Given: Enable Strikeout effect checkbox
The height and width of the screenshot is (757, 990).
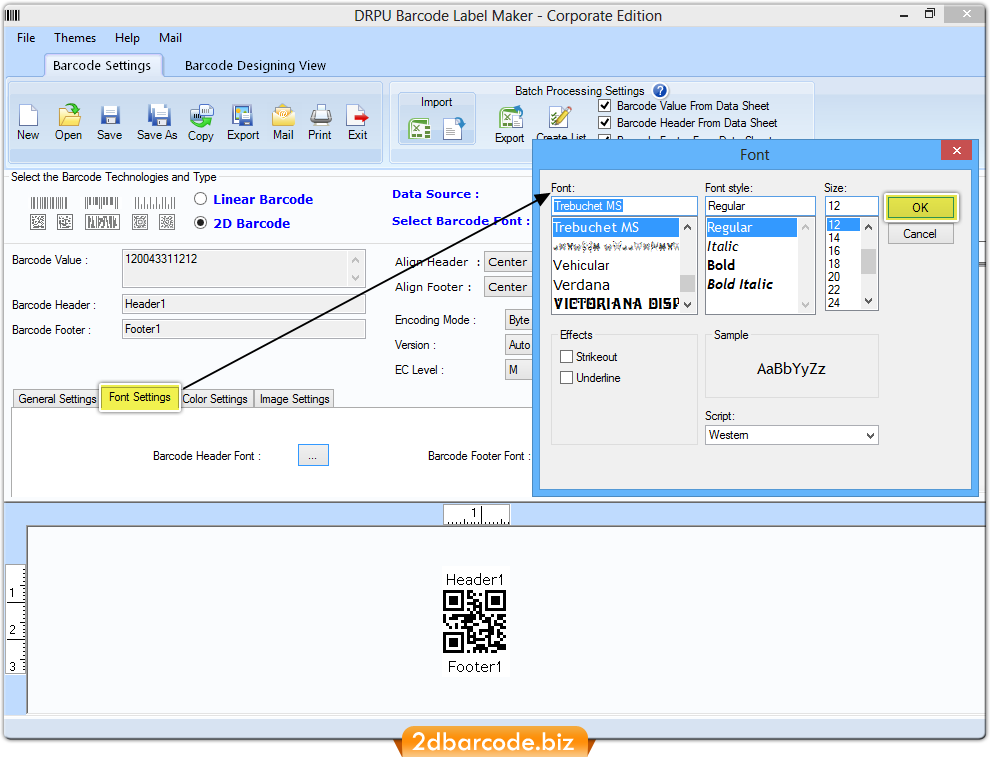Looking at the screenshot, I should [566, 357].
